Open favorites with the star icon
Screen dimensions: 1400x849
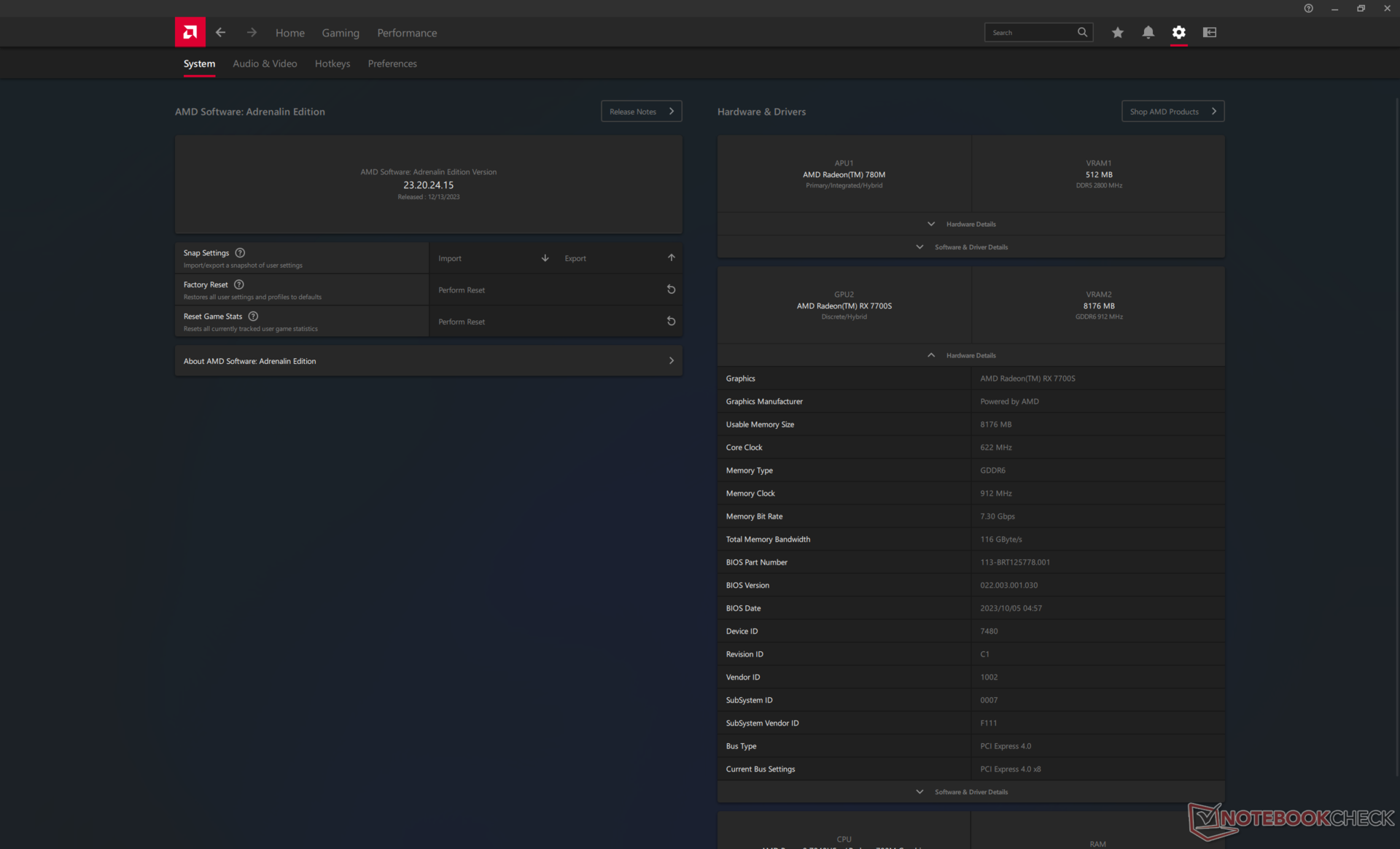coord(1117,32)
